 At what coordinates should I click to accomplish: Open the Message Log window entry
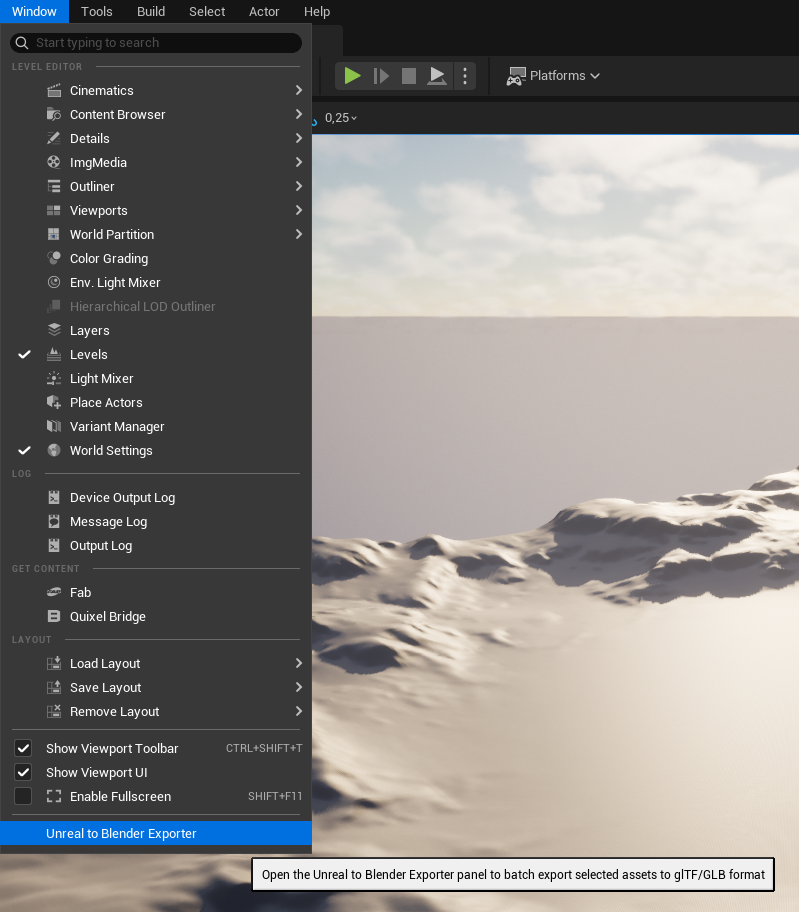click(x=108, y=522)
